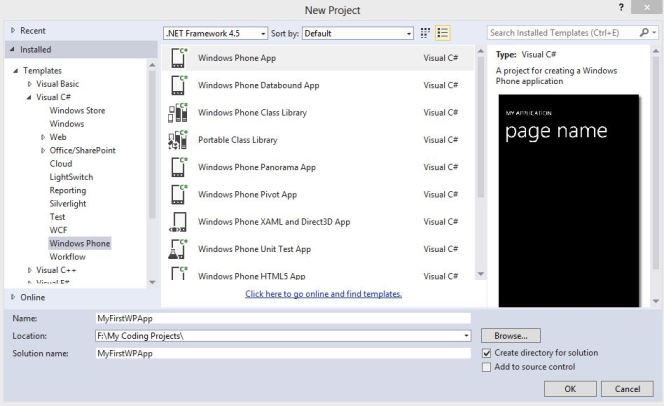Click the XAML and Direct3D App icon
The image size is (664, 406).
(x=178, y=222)
